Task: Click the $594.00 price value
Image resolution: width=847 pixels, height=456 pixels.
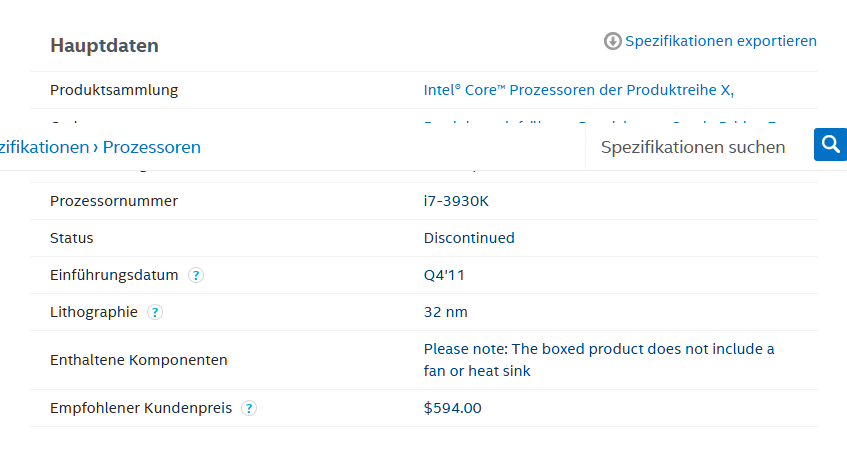Action: point(452,408)
